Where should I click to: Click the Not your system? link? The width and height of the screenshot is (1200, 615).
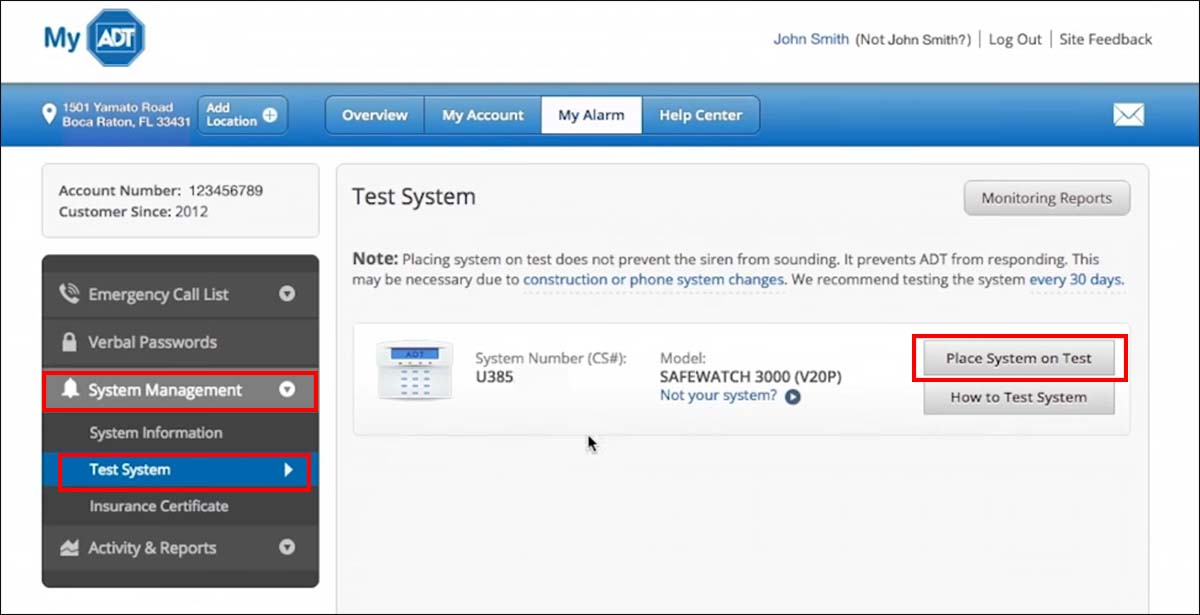718,395
